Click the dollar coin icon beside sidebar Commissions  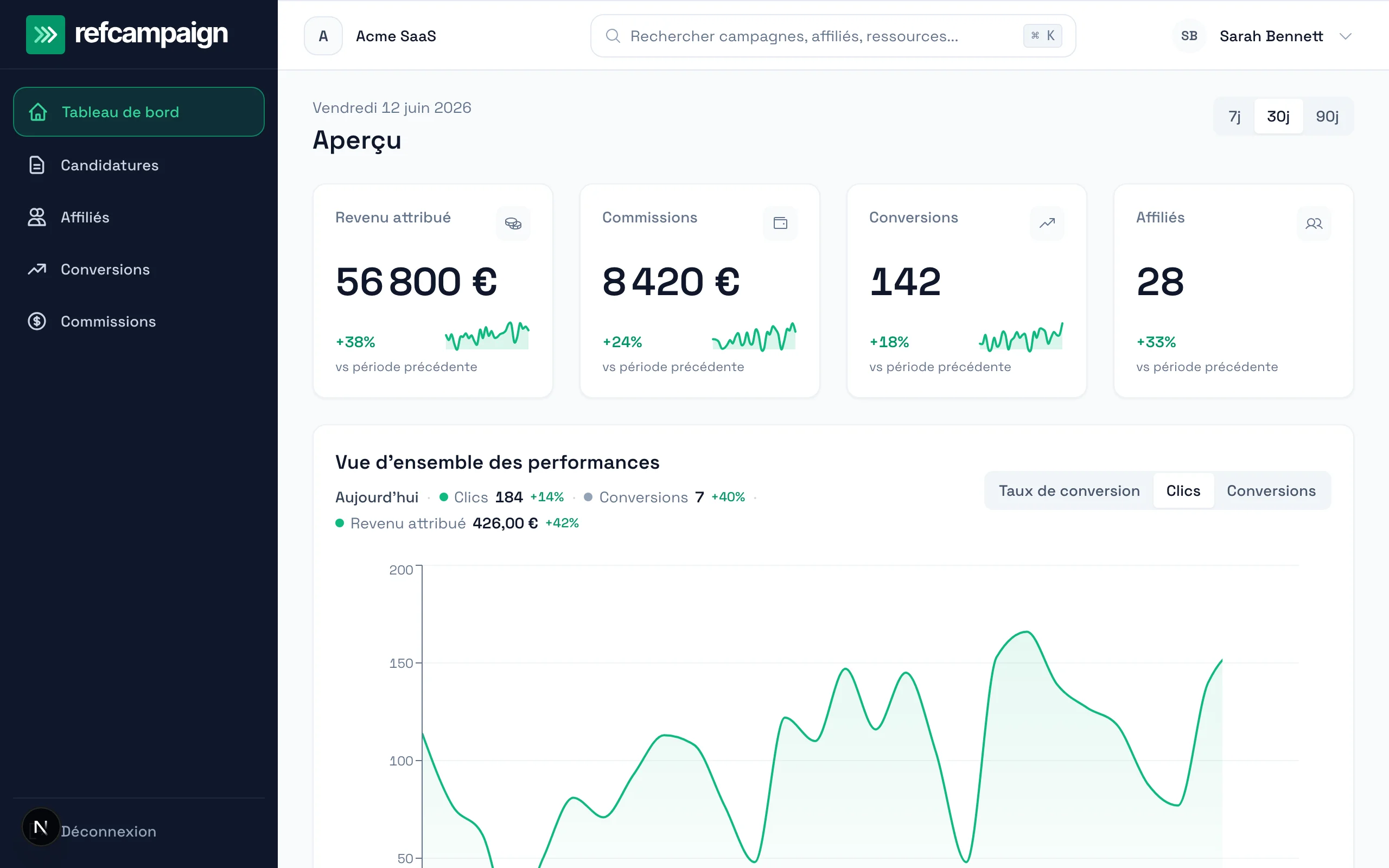point(37,321)
